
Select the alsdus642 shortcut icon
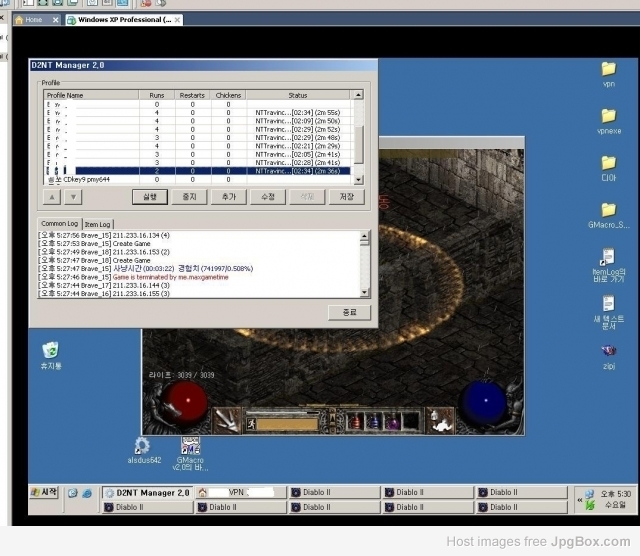(x=144, y=450)
